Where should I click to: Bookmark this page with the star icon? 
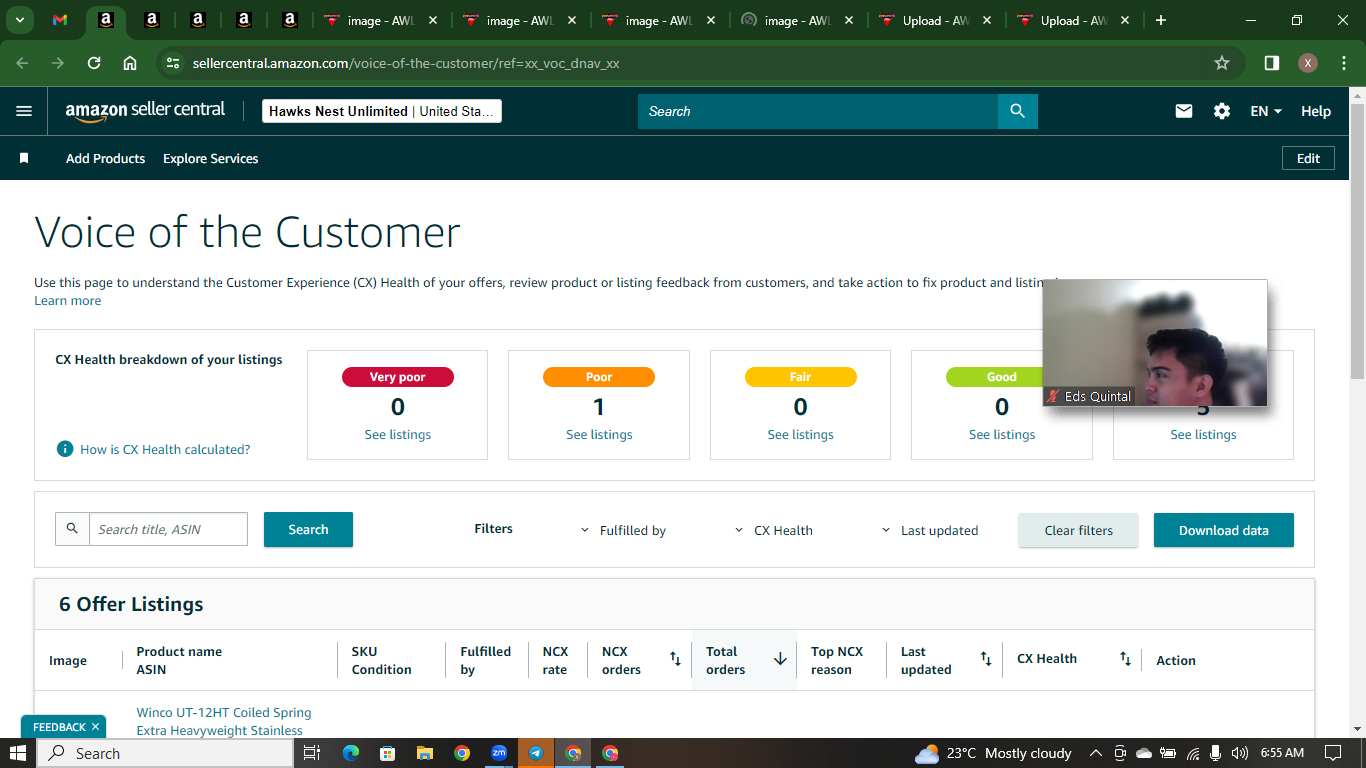[x=1222, y=63]
